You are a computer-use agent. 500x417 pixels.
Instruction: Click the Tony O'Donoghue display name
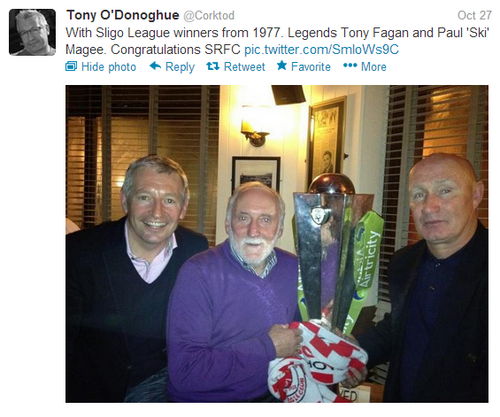click(123, 15)
